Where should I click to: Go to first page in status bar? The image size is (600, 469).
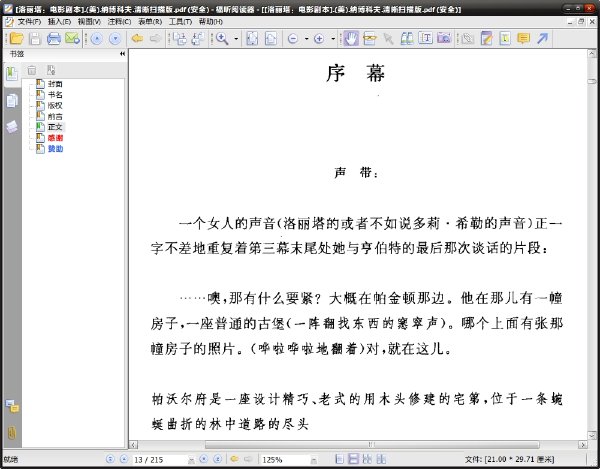point(110,459)
